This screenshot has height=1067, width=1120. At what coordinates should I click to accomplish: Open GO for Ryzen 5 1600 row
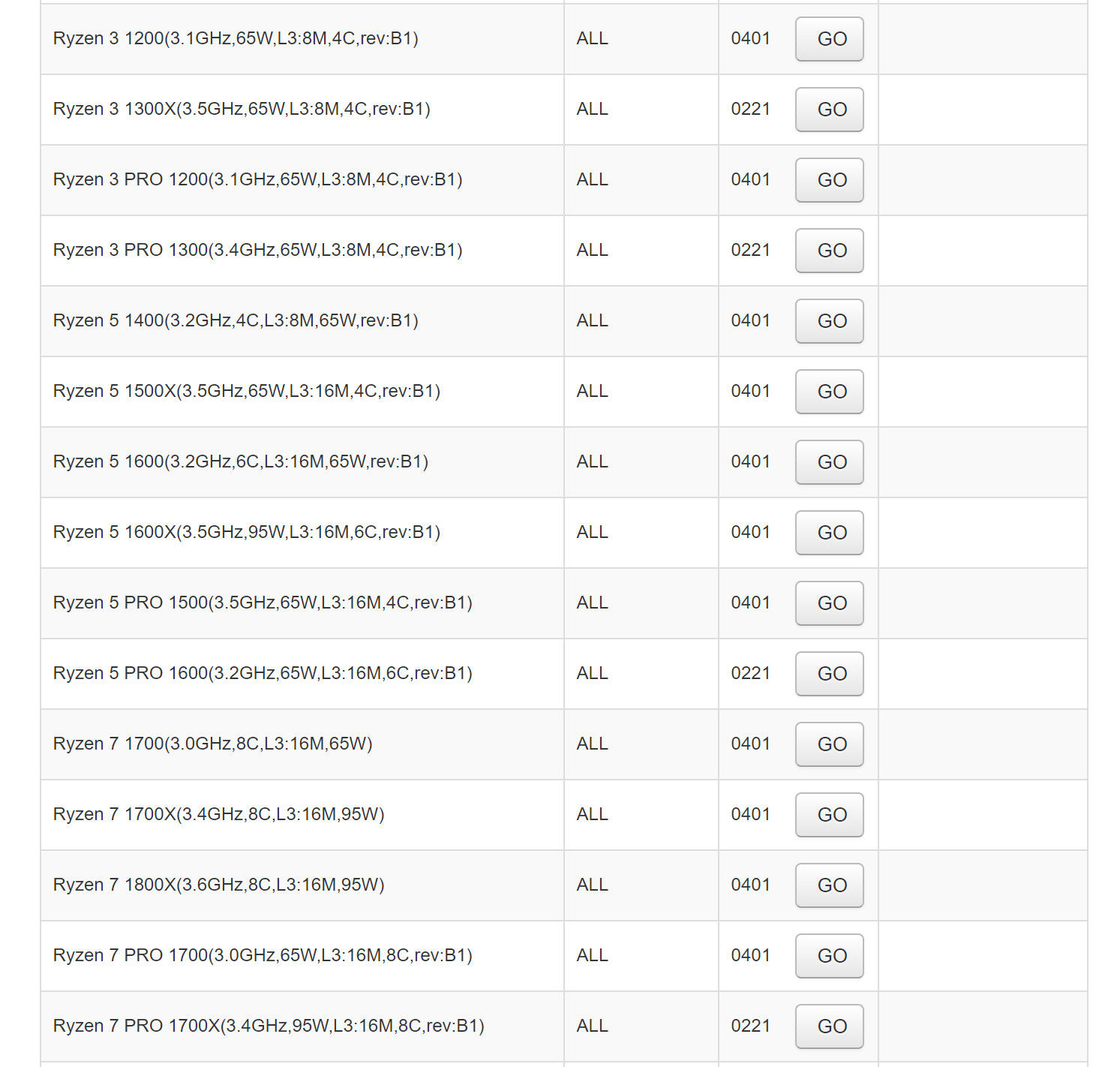(x=829, y=462)
